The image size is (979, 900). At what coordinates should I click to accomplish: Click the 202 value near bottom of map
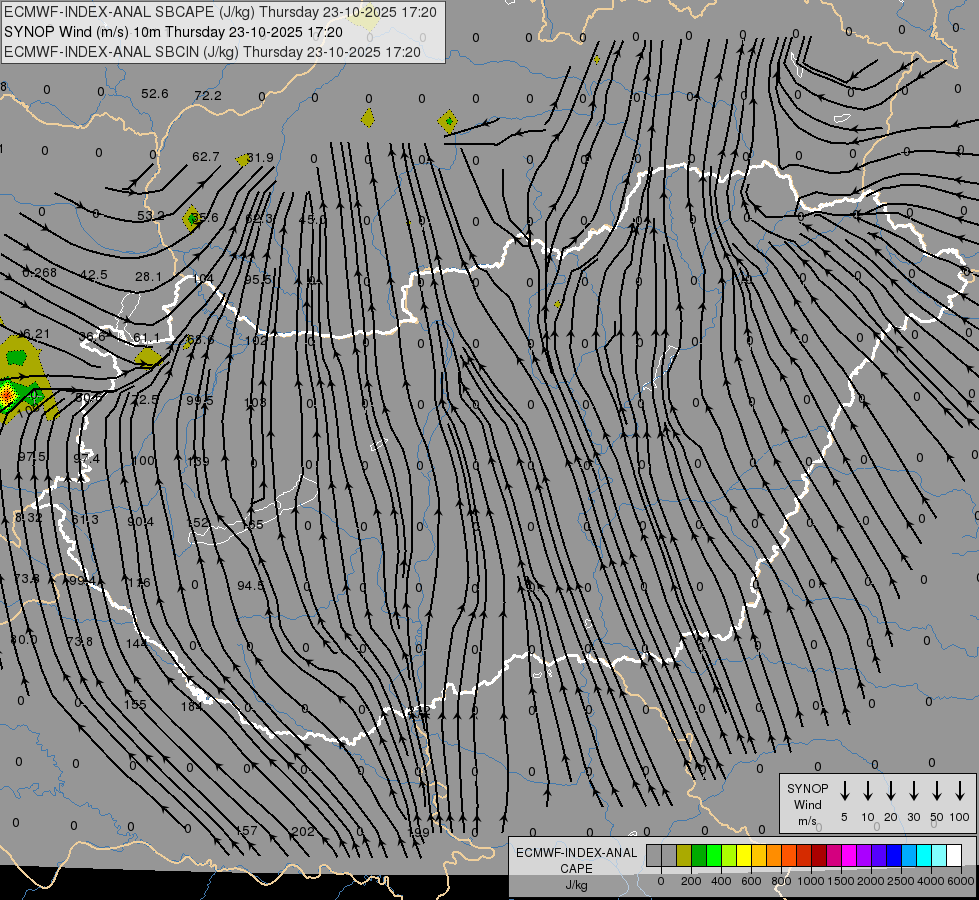(x=303, y=831)
